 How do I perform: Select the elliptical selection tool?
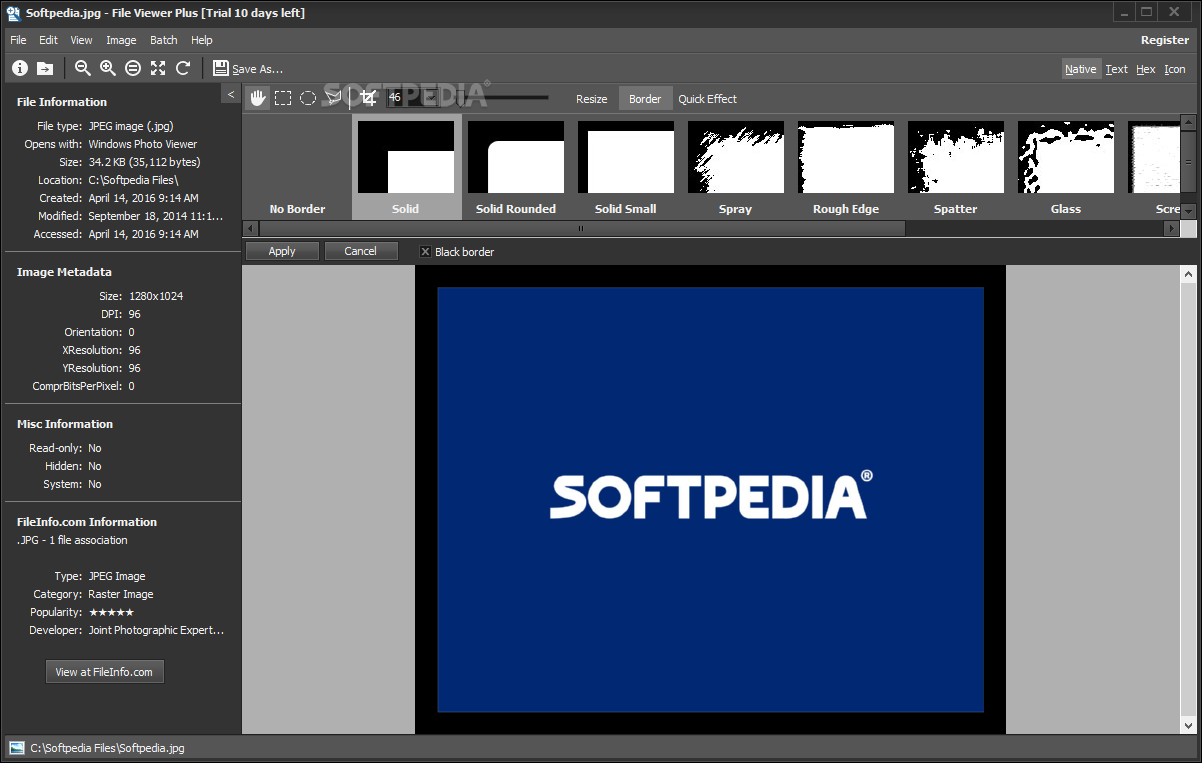[308, 98]
